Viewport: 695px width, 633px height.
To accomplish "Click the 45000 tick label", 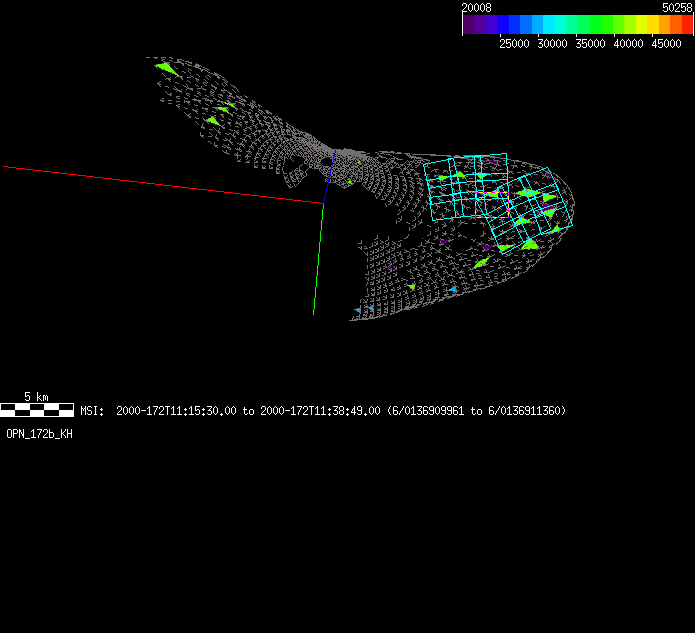I will click(666, 44).
